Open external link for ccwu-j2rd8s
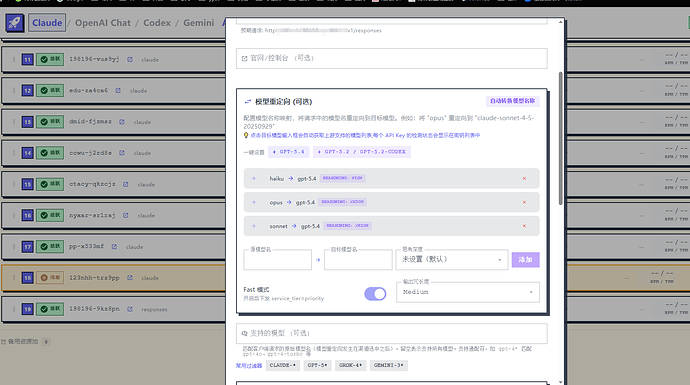Image resolution: width=690 pixels, height=385 pixels. (122, 153)
